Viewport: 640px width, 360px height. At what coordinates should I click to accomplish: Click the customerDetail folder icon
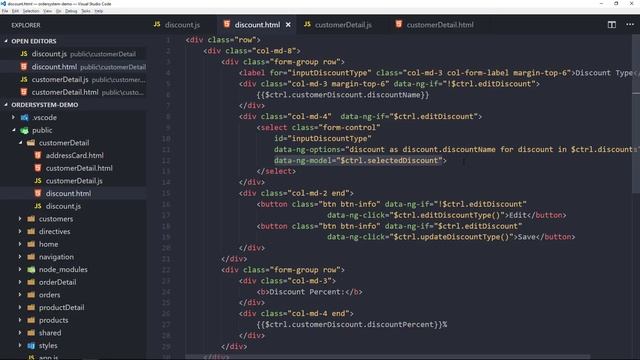(31, 143)
